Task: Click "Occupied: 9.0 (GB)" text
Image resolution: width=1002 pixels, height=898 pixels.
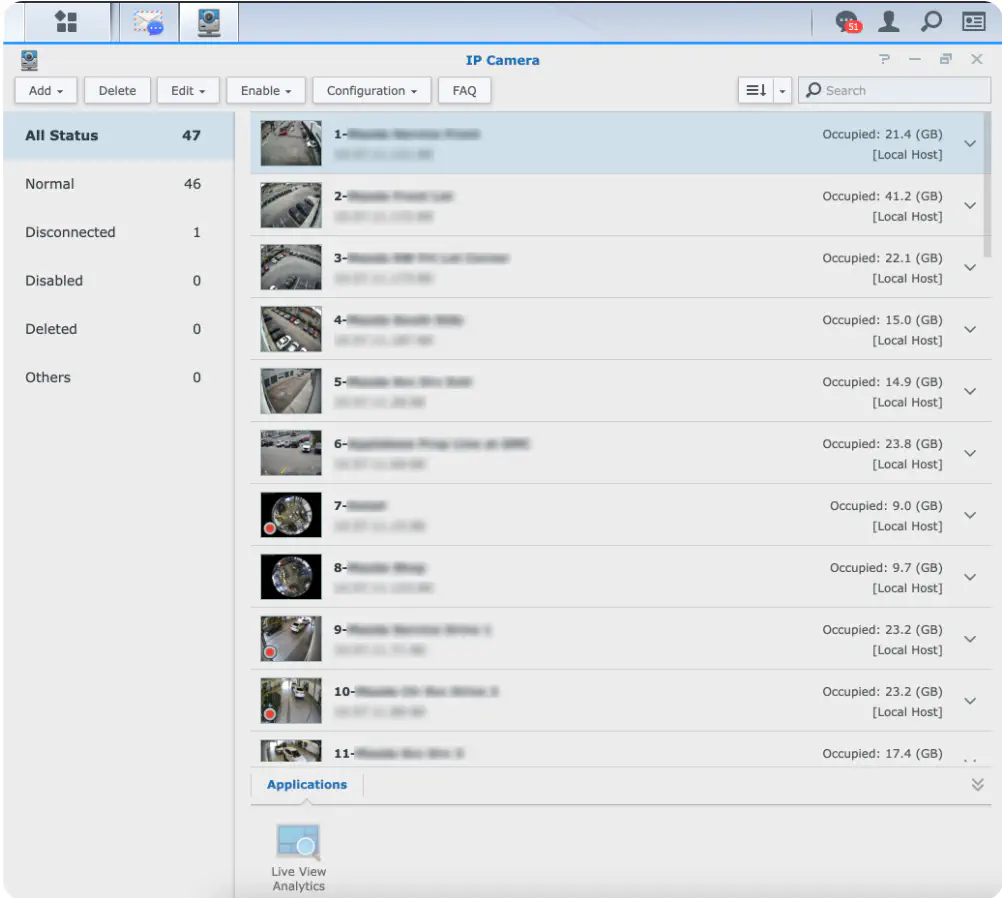Action: [886, 506]
